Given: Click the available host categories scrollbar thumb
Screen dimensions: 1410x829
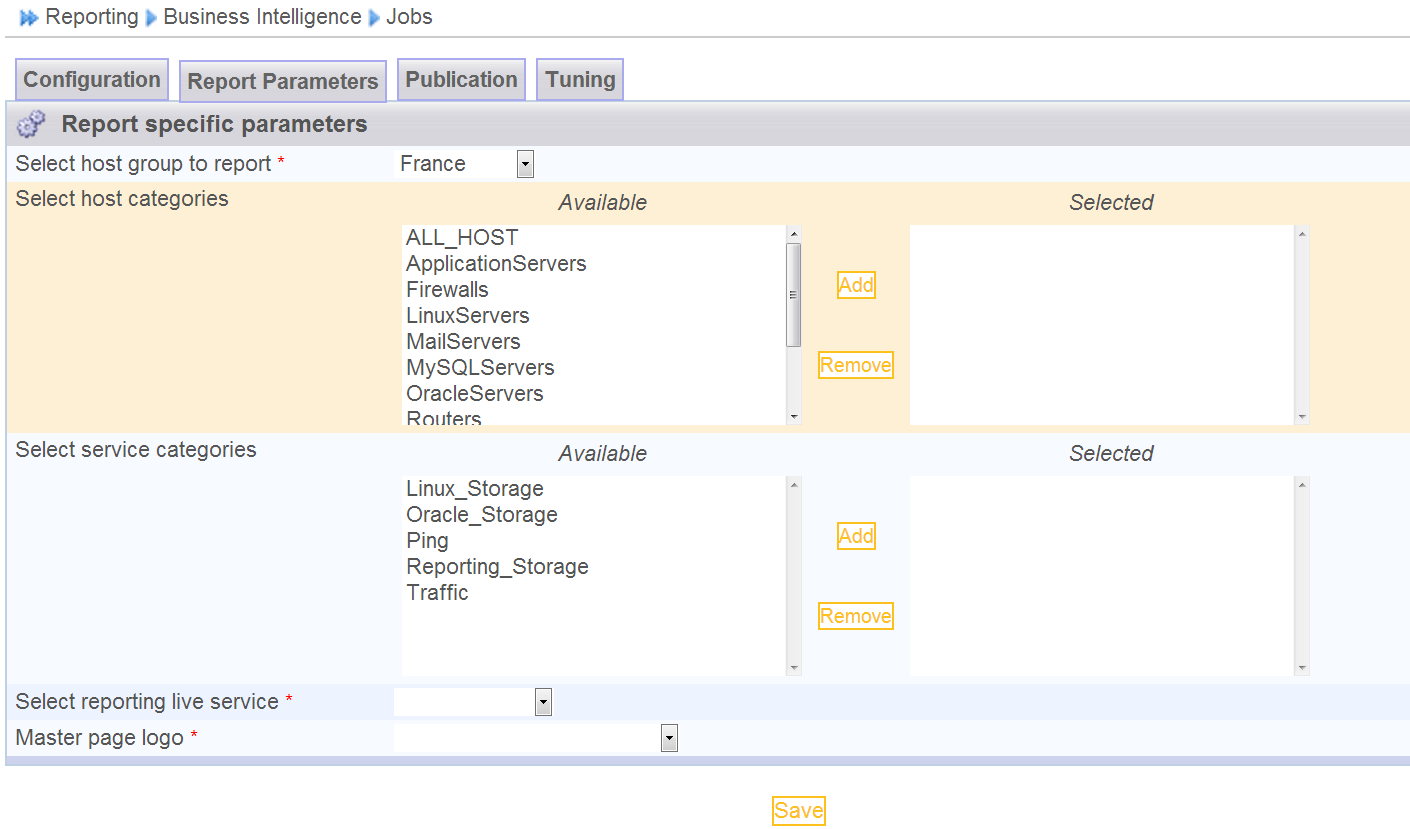Looking at the screenshot, I should 794,295.
